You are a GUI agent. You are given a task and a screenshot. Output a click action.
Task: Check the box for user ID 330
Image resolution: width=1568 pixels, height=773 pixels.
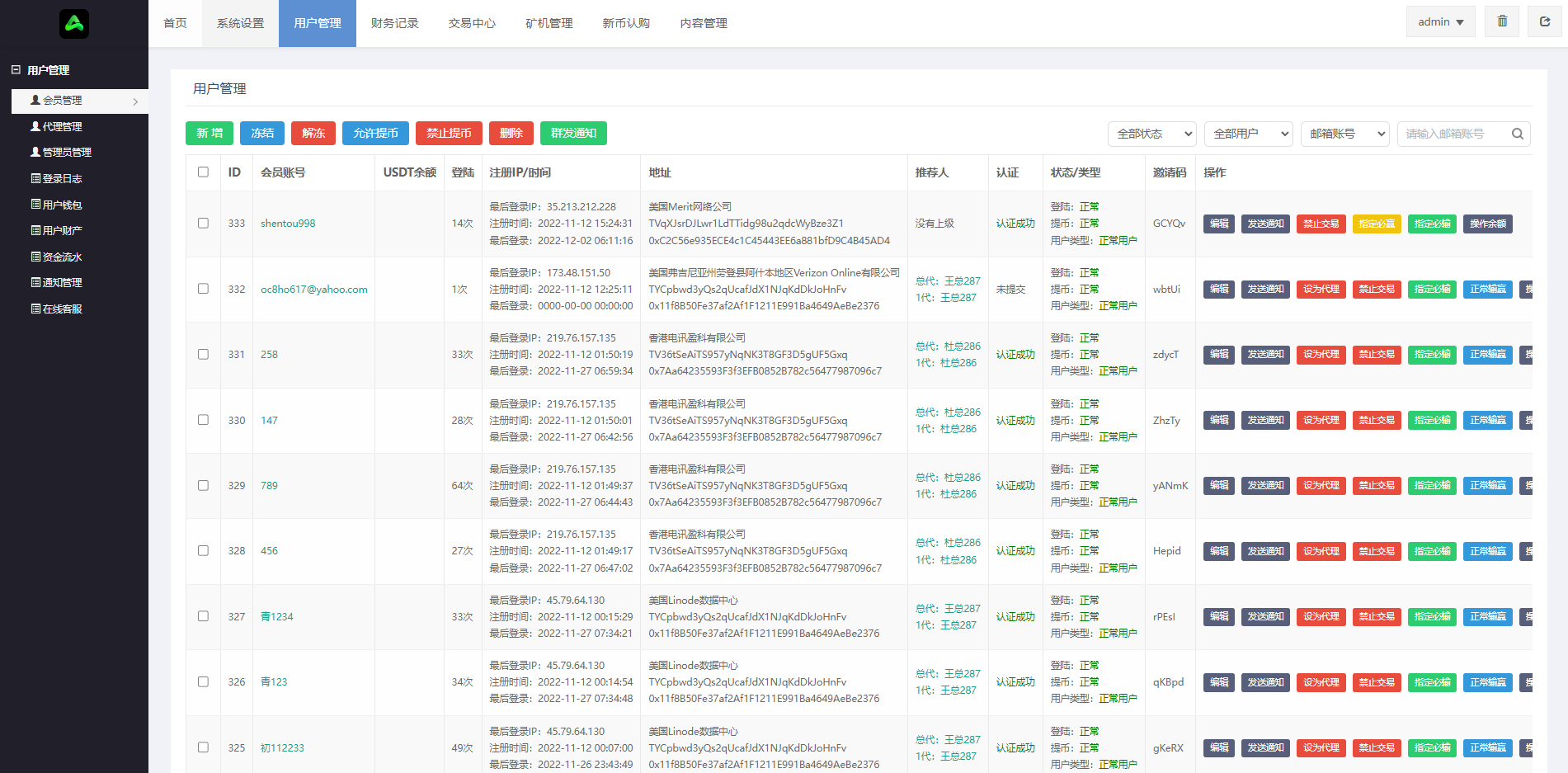(203, 420)
